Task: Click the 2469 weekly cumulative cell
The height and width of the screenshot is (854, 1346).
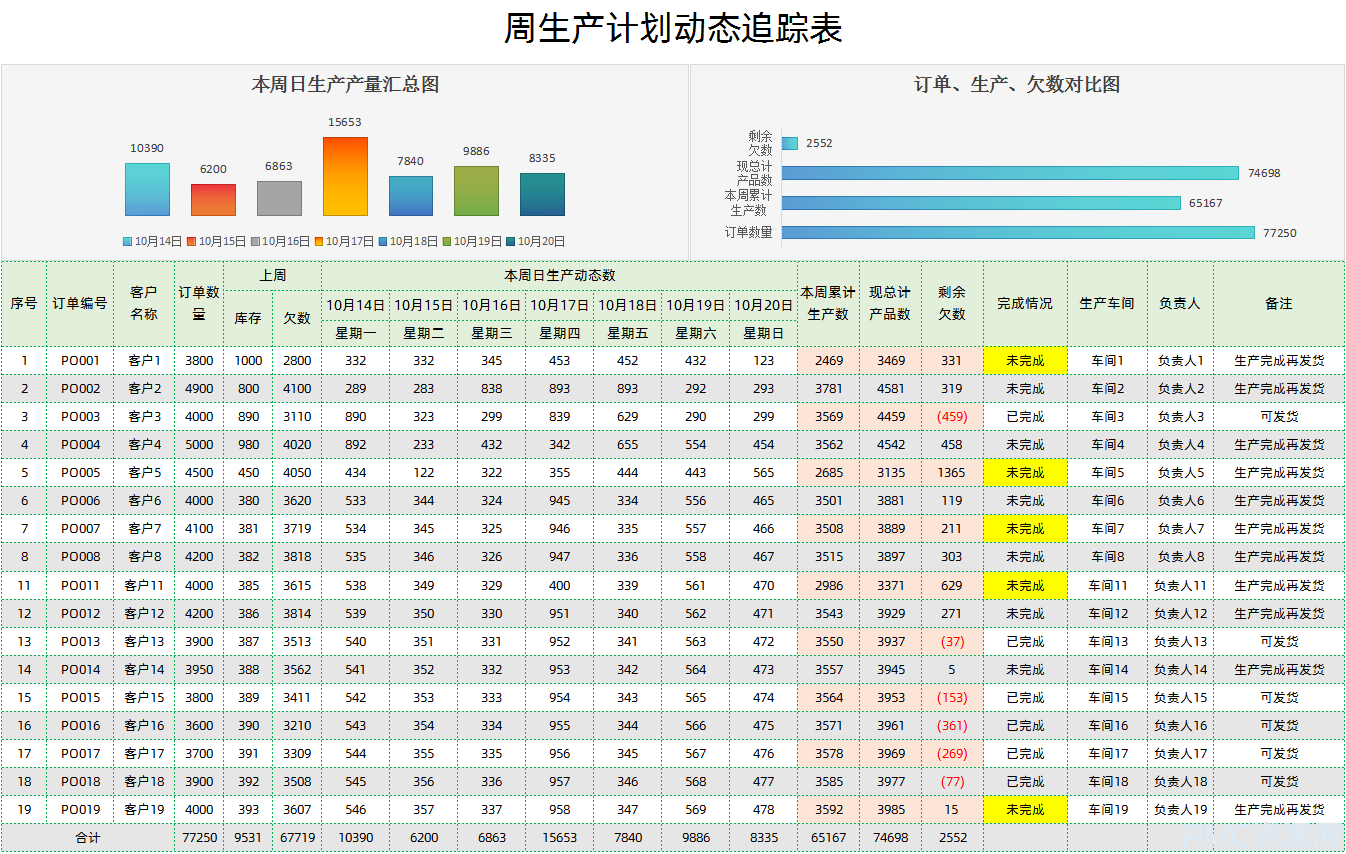Action: click(828, 361)
